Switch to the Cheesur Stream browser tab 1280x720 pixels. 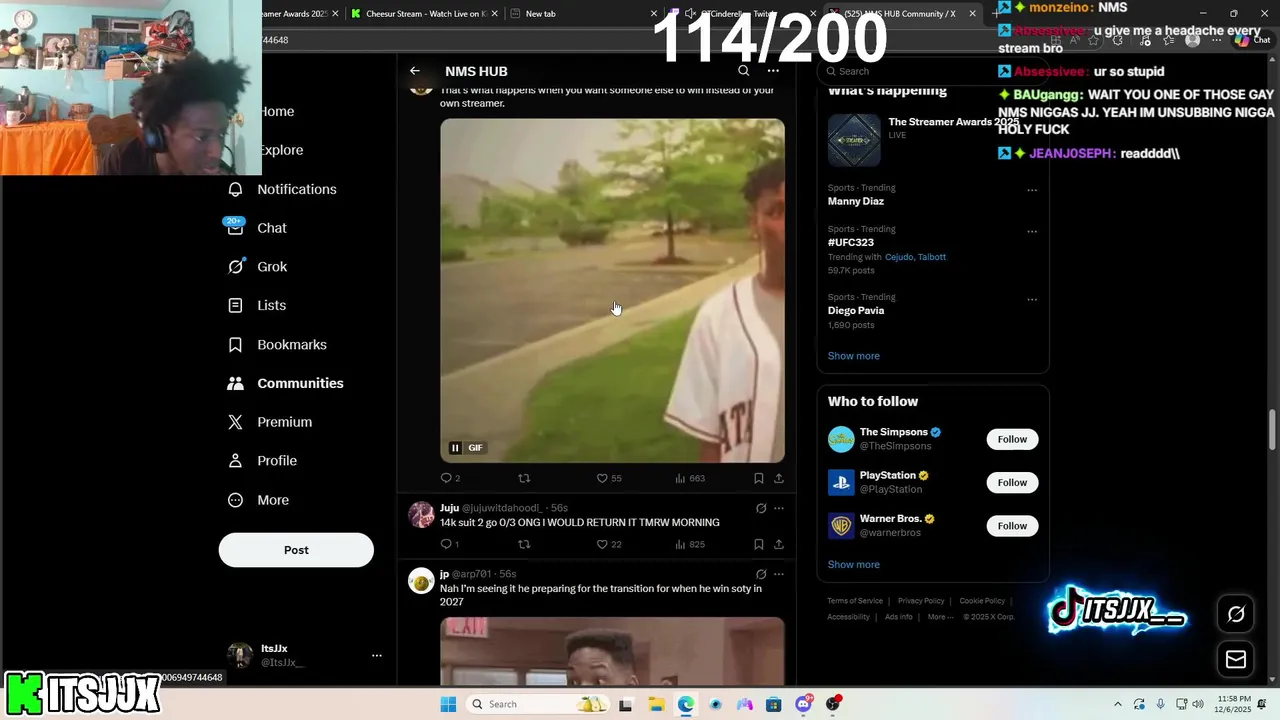click(x=423, y=13)
